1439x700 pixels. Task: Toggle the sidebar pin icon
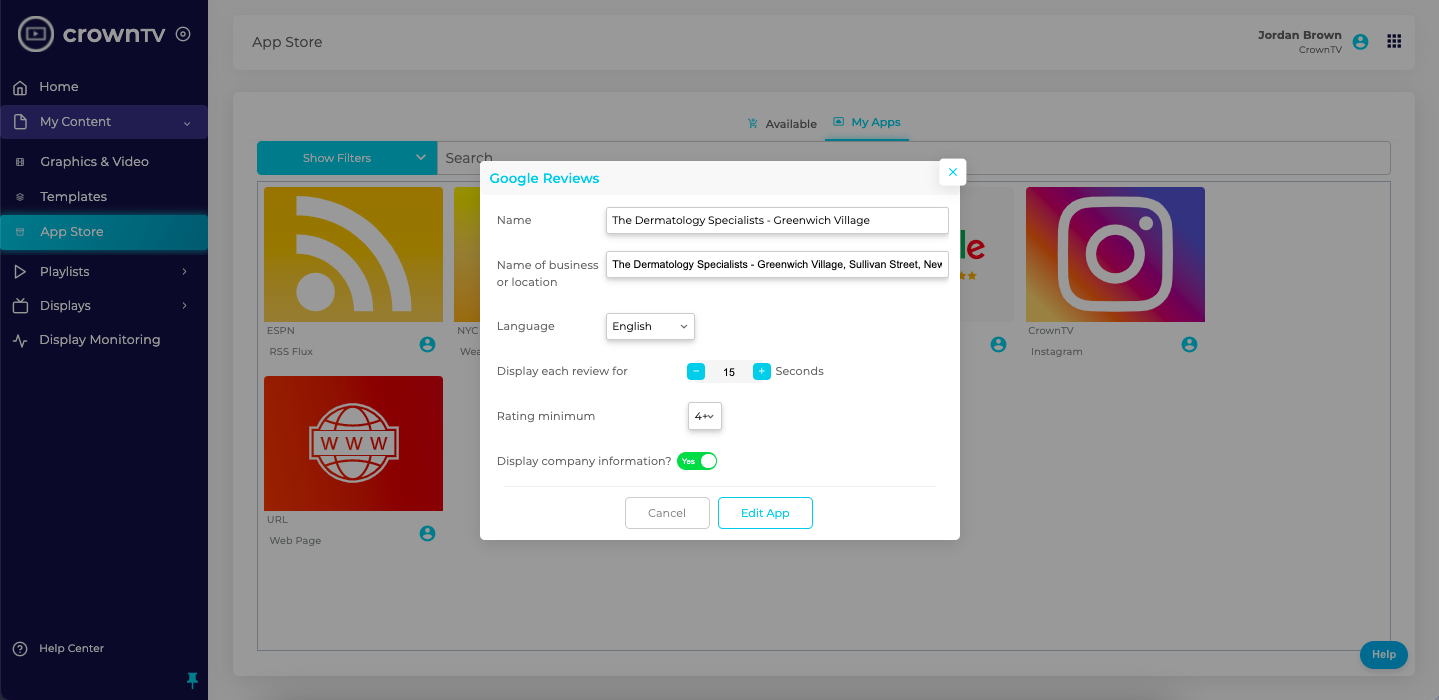[193, 680]
